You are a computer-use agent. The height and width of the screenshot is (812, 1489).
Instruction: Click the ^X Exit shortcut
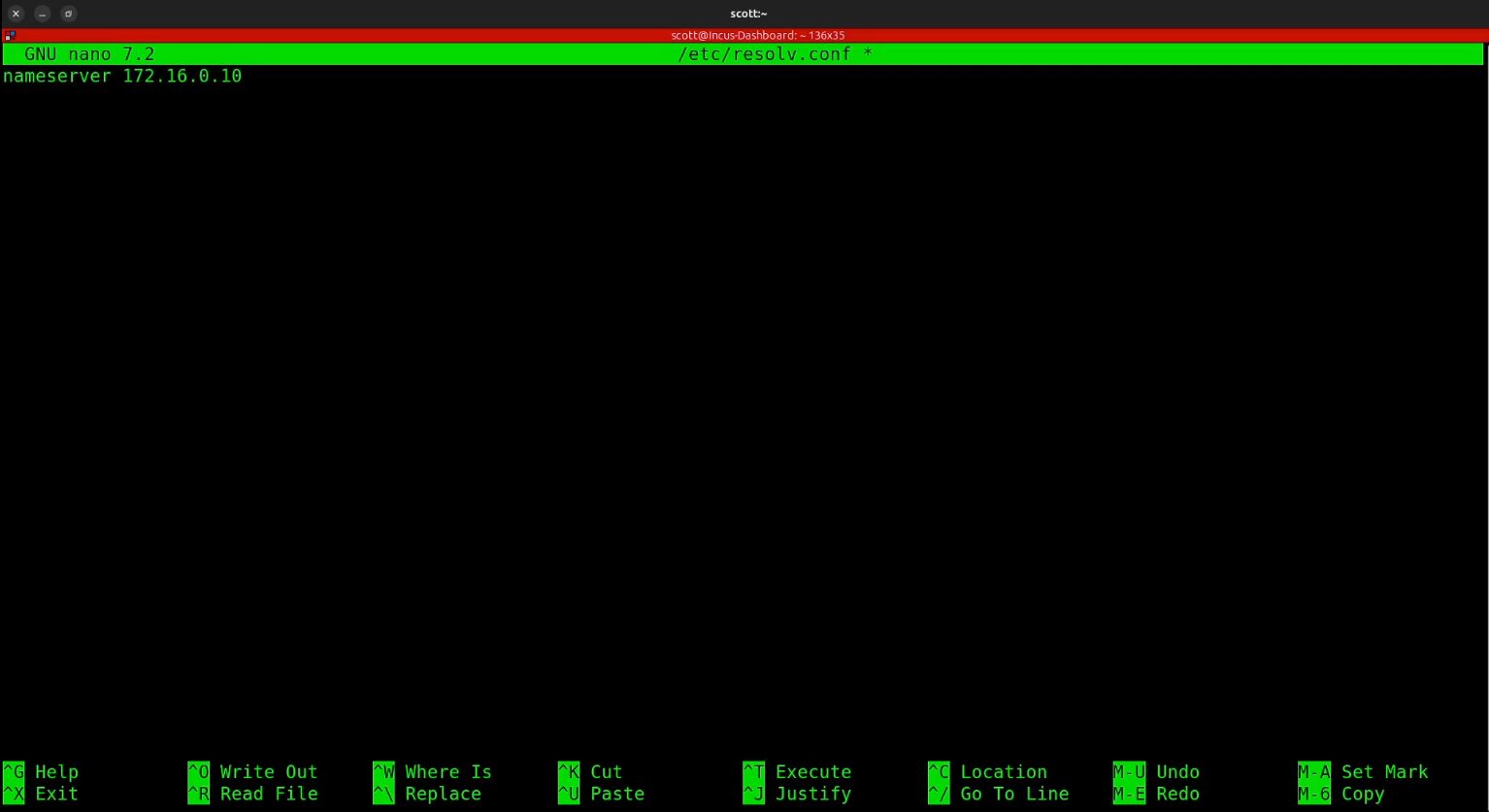42,794
